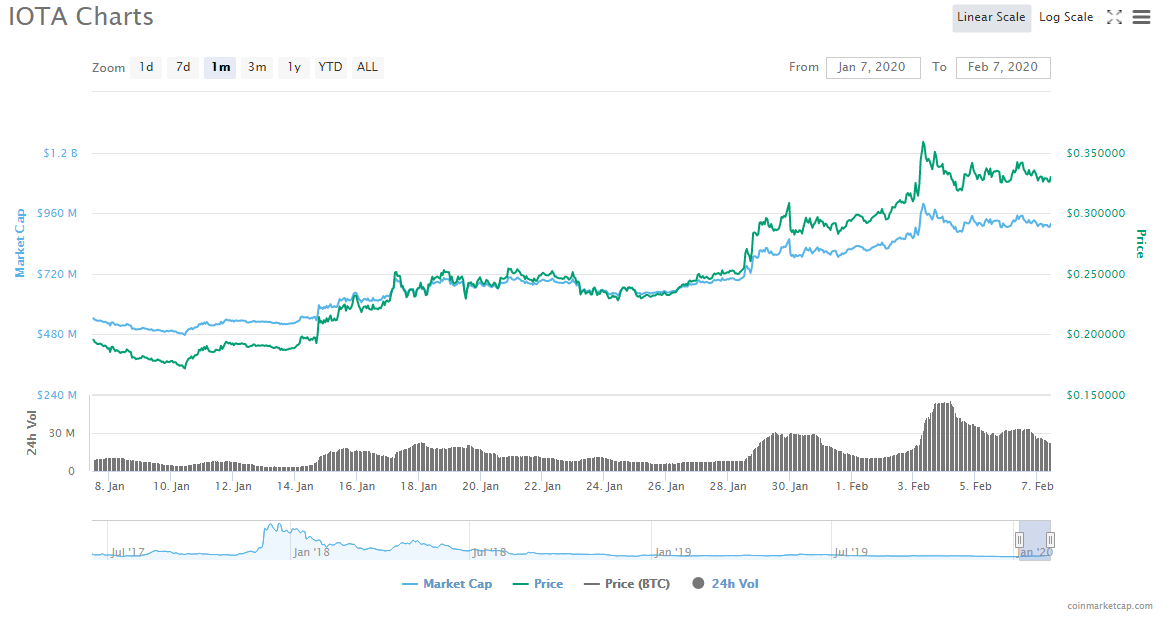The width and height of the screenshot is (1166, 619).
Task: Toggle Price series in legend
Action: (538, 584)
